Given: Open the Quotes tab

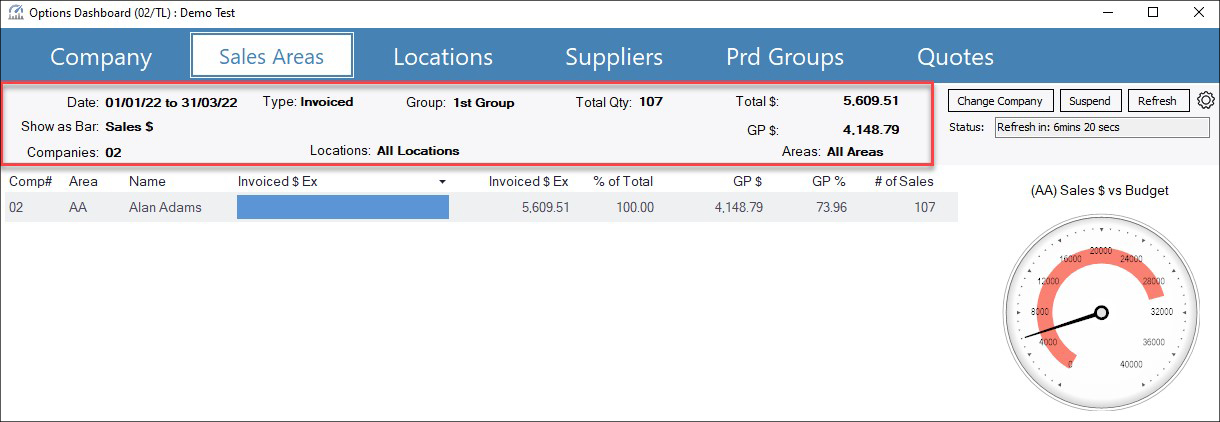Looking at the screenshot, I should coord(955,57).
